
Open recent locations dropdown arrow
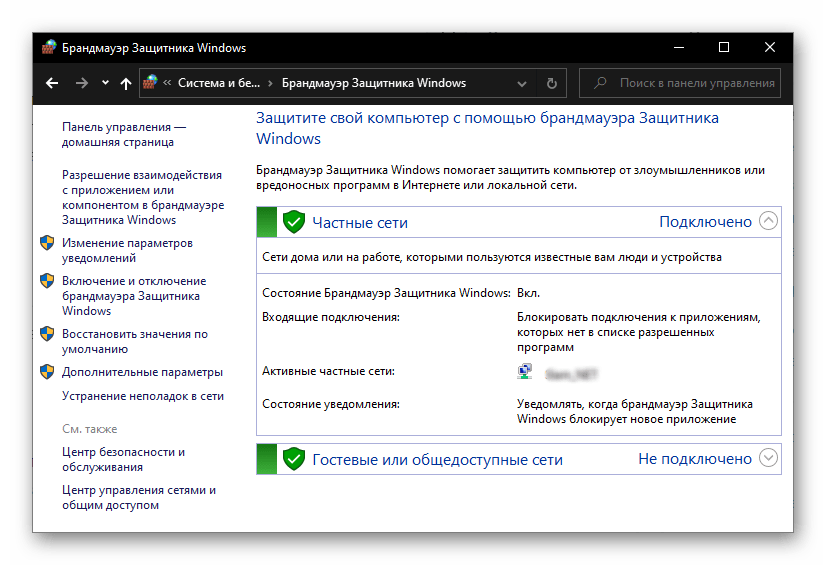click(x=105, y=83)
